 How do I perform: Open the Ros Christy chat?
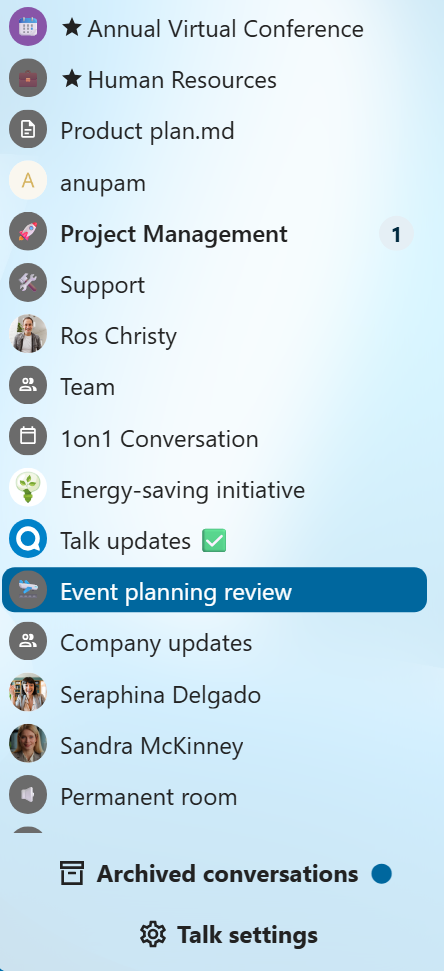click(x=214, y=334)
